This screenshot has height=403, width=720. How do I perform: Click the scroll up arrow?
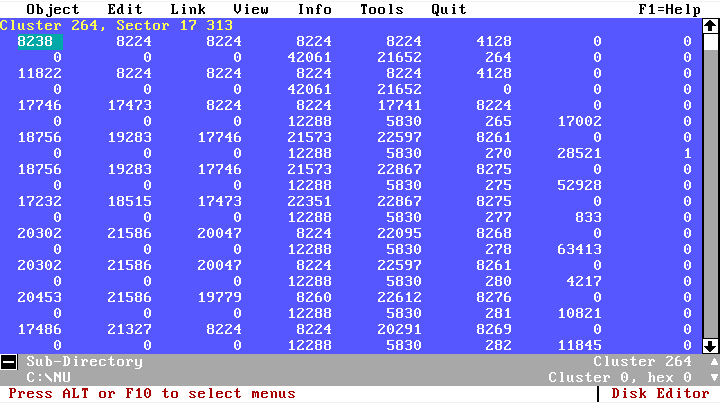tap(710, 26)
